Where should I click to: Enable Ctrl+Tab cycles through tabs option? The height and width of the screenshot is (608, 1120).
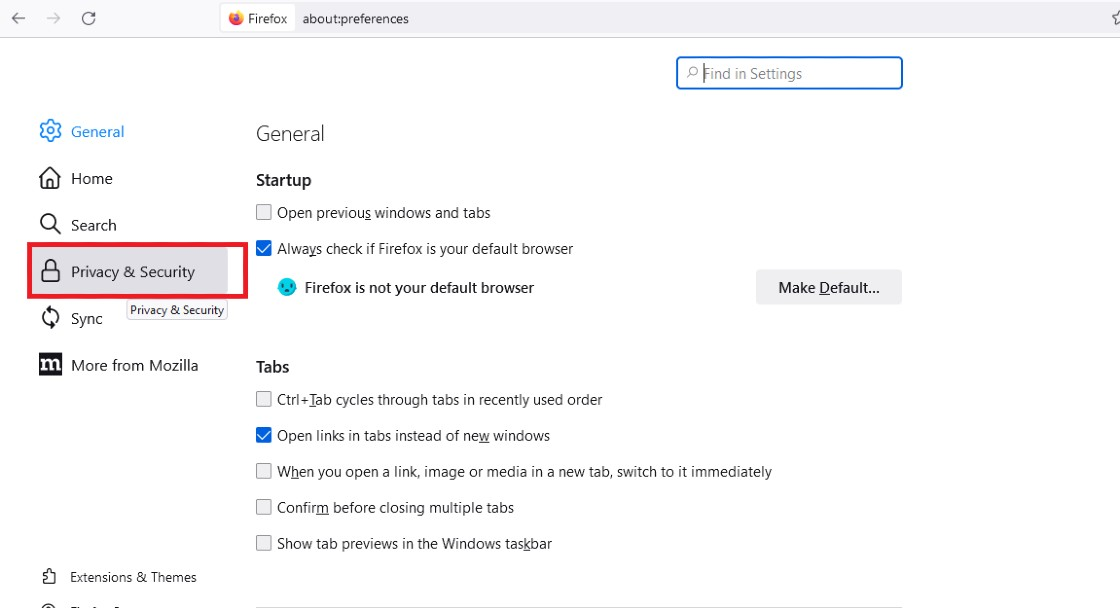click(264, 399)
